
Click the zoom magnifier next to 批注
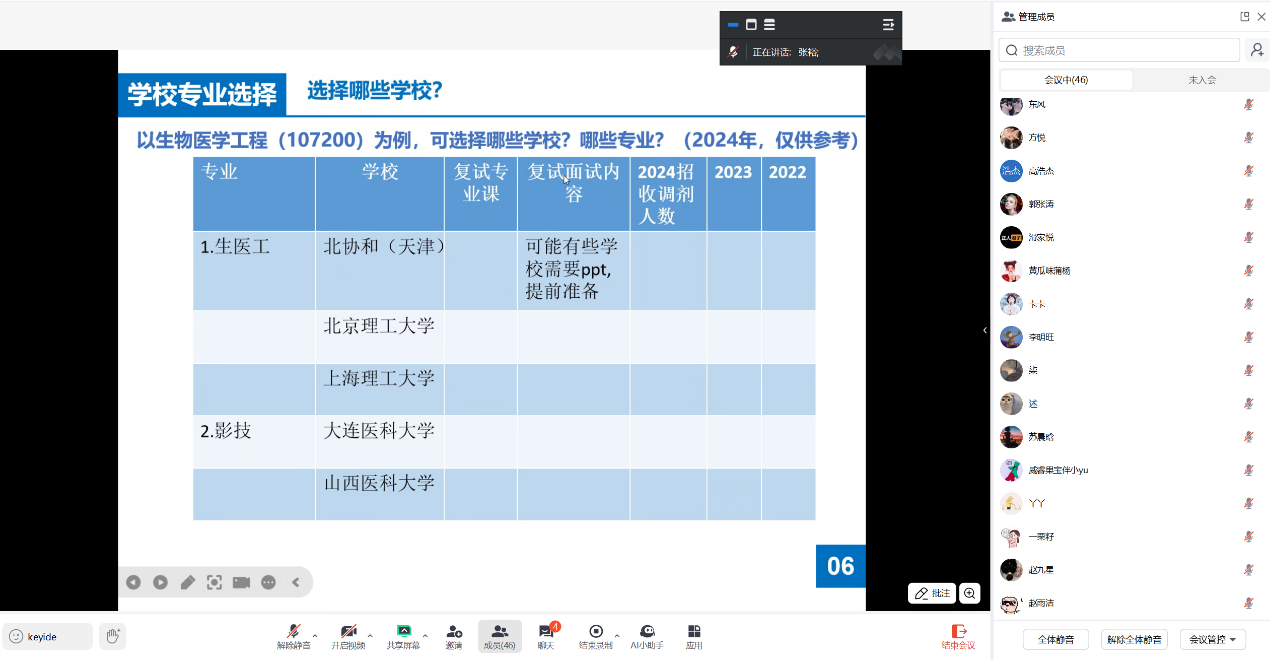pyautogui.click(x=969, y=593)
